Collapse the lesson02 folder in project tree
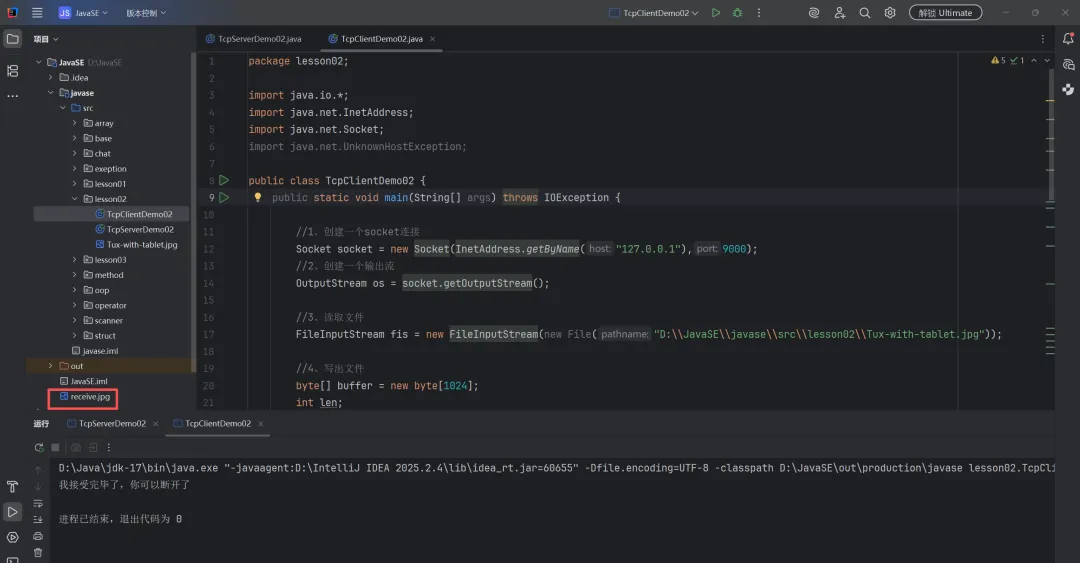 75,199
